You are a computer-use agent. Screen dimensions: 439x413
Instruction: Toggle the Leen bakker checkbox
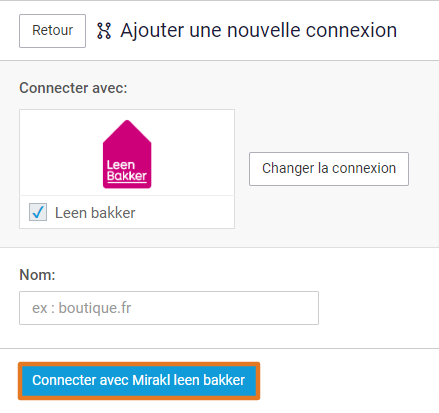(38, 212)
